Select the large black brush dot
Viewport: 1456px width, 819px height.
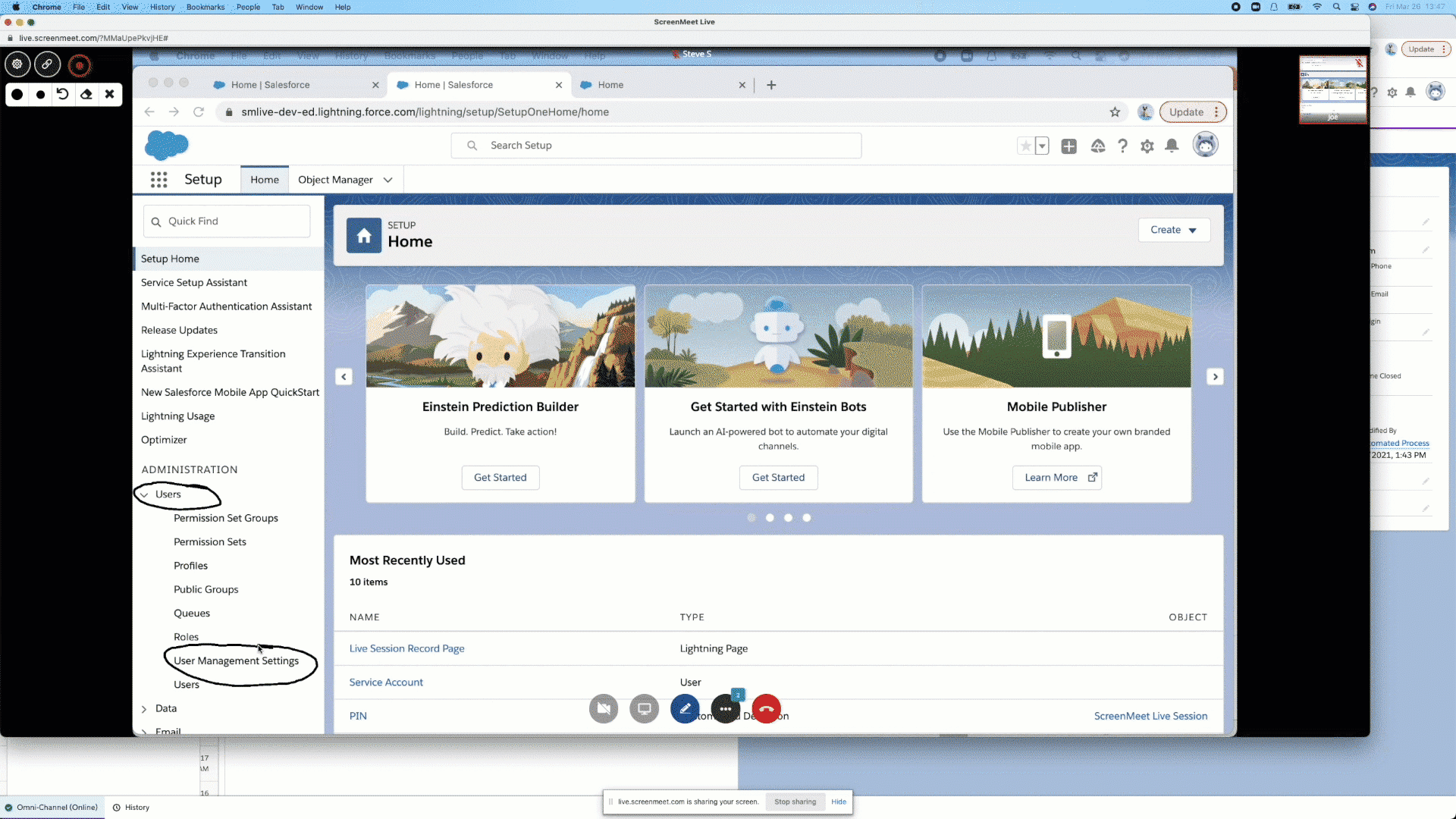pos(17,94)
